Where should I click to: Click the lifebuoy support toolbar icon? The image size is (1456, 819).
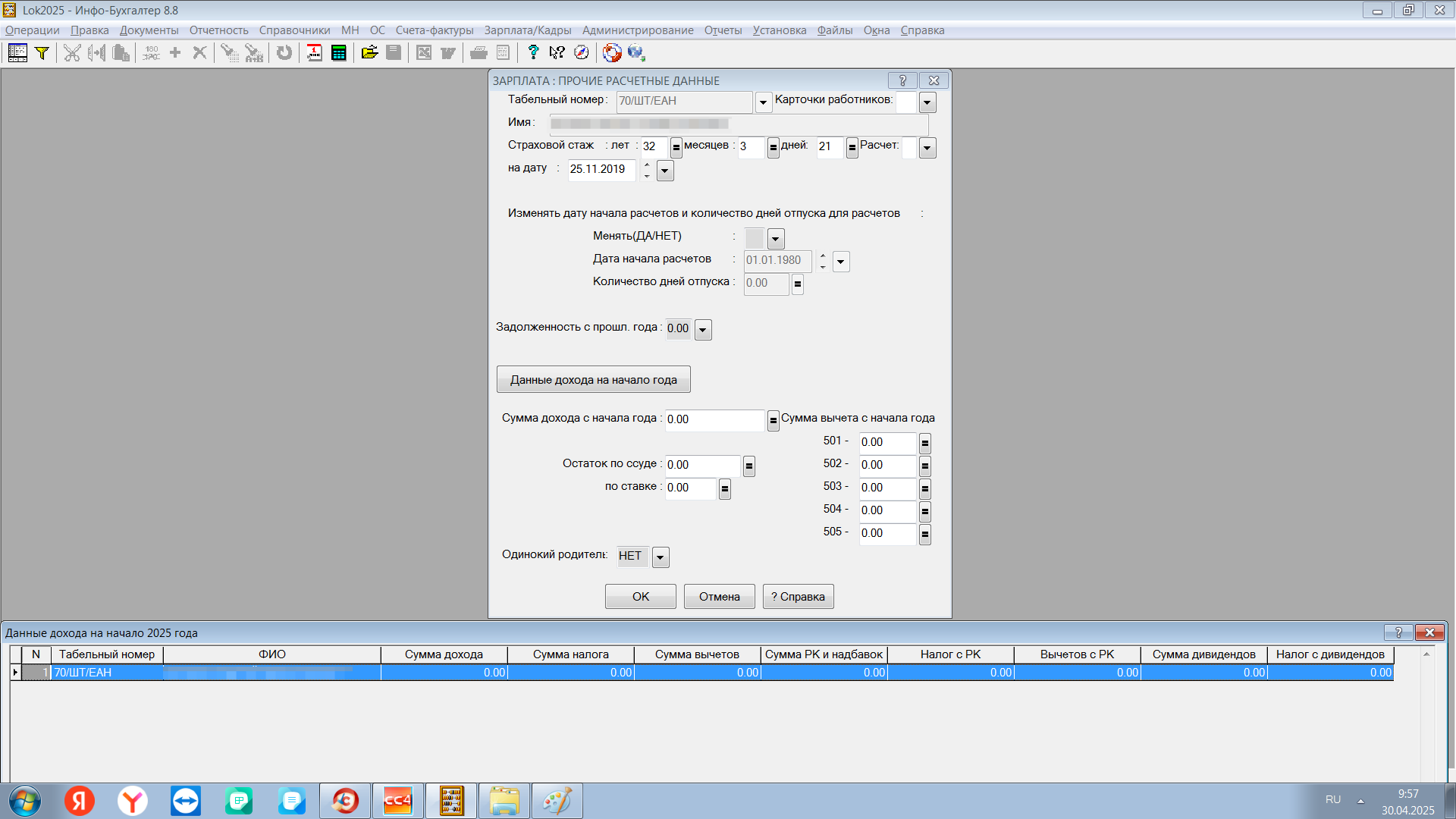point(612,53)
